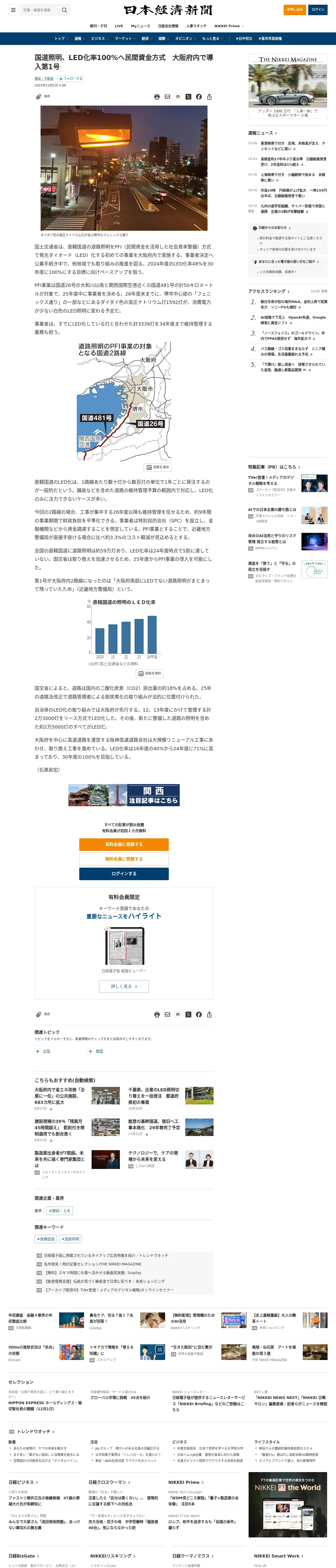Click the orange 有料会員に登録する button
The height and width of the screenshot is (1568, 336).
pyautogui.click(x=124, y=844)
